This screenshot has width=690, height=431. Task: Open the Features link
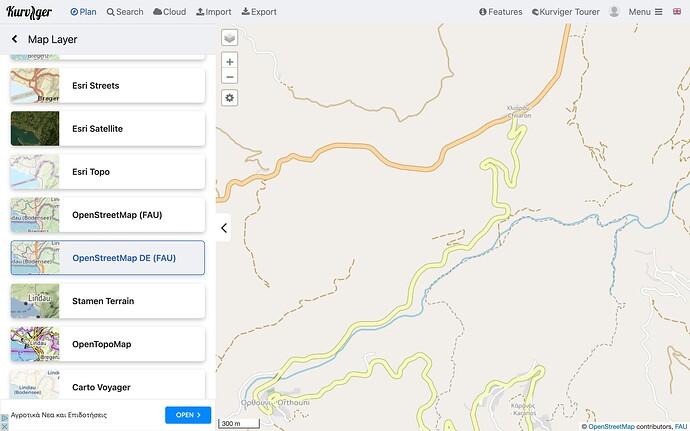tap(500, 12)
